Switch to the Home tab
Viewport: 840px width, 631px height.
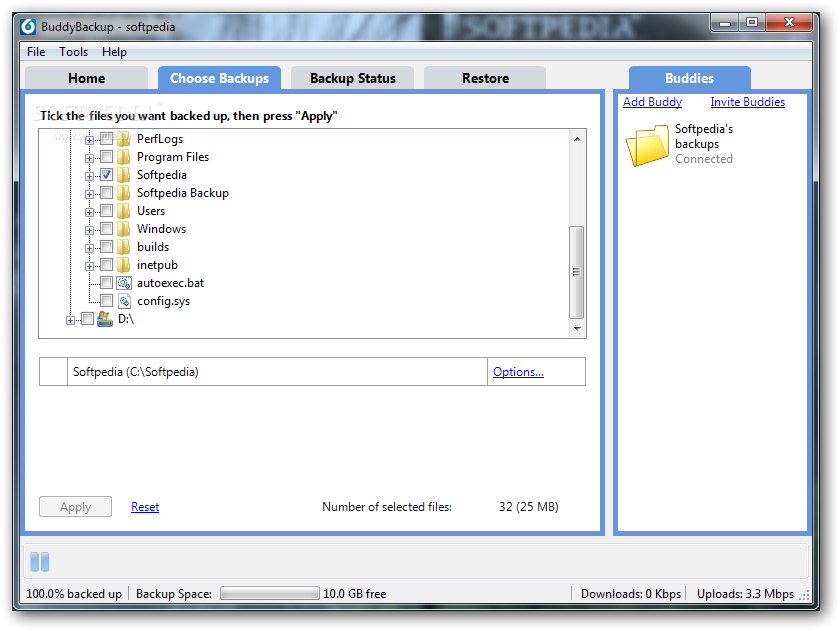click(86, 78)
